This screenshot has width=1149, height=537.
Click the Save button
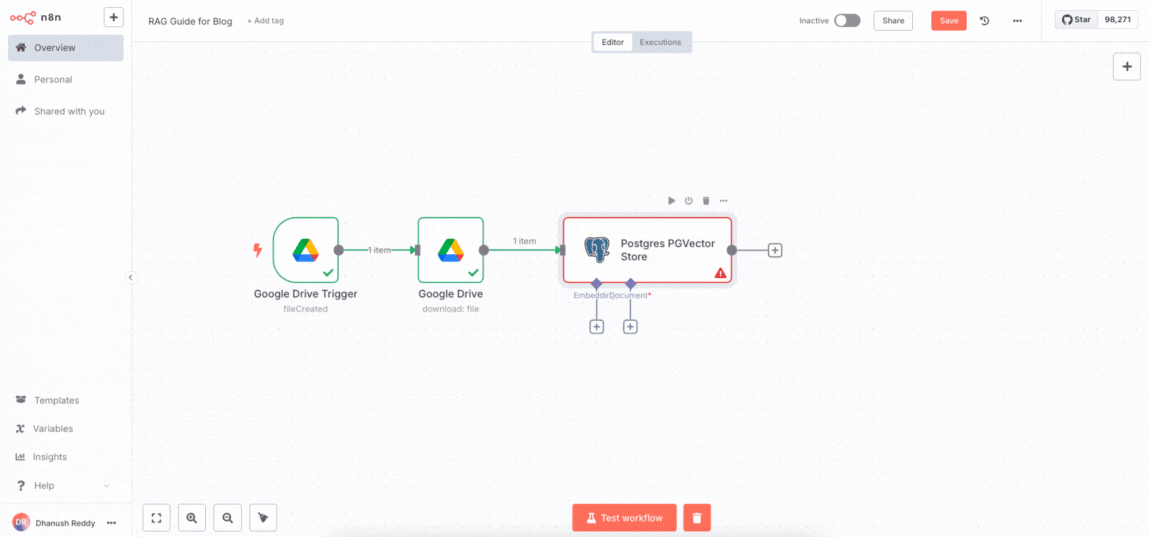coord(948,21)
